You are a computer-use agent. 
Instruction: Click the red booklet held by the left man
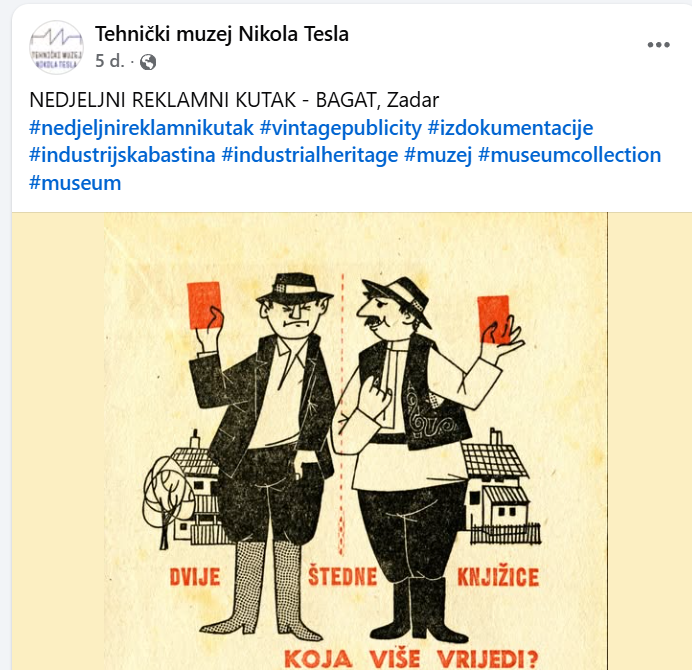tap(204, 305)
